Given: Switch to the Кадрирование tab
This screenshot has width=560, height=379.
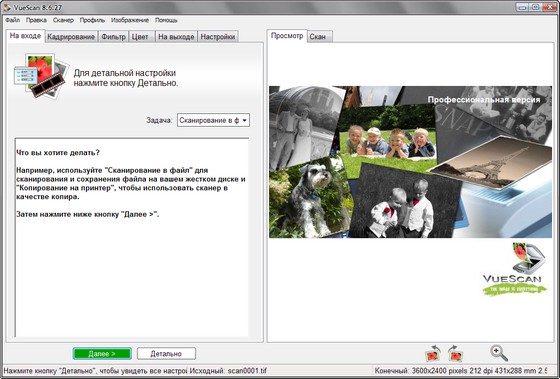Looking at the screenshot, I should point(71,36).
